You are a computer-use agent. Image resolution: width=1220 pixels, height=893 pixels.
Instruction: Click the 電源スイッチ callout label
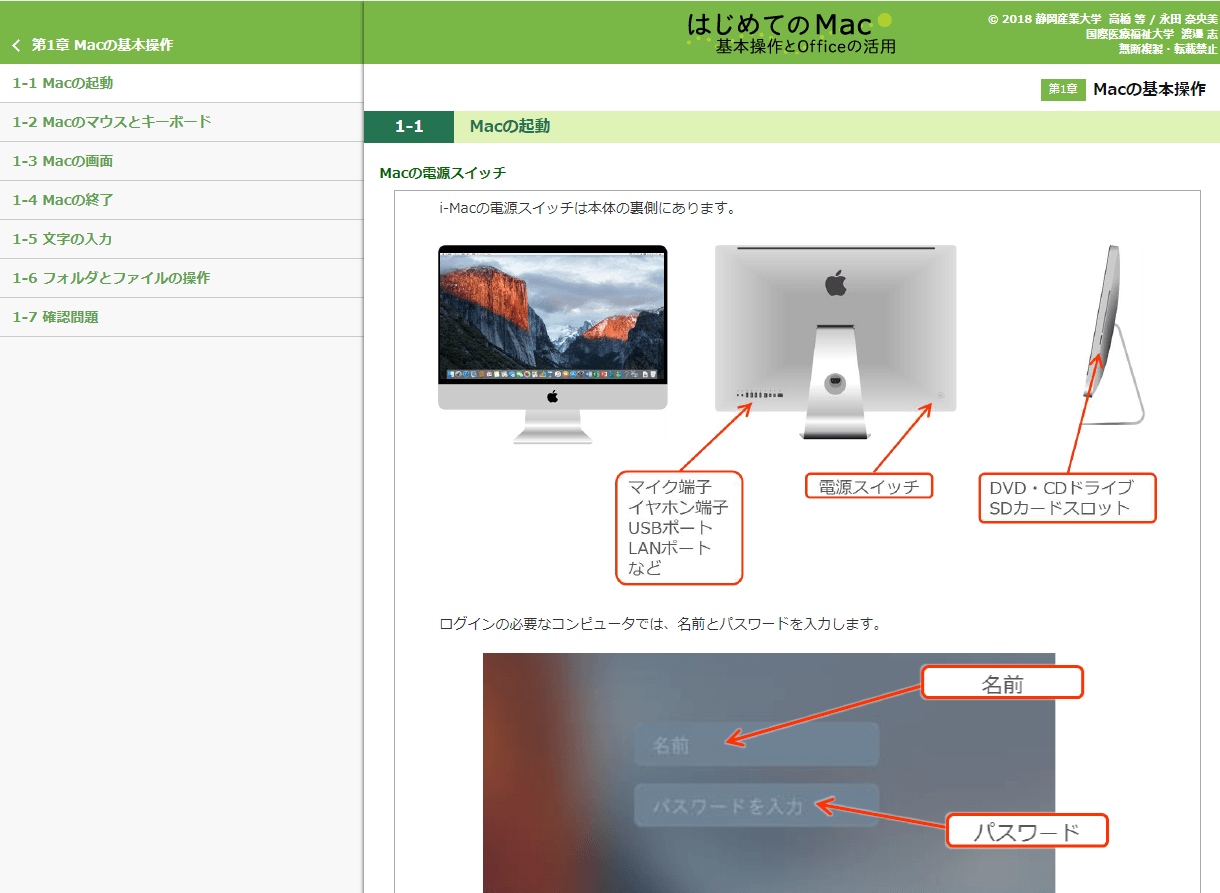click(x=869, y=486)
